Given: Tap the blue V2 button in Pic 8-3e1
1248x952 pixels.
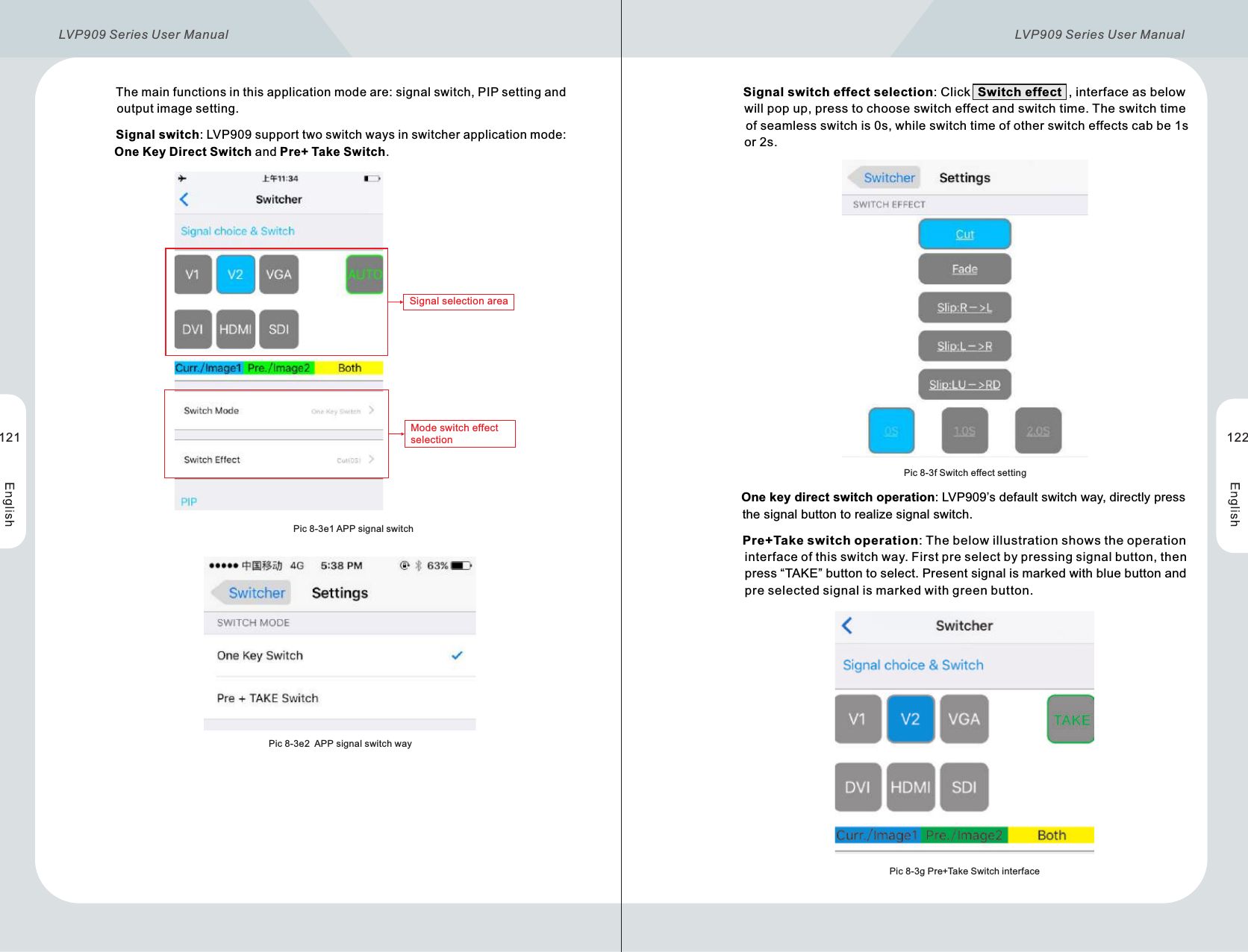Looking at the screenshot, I should click(x=236, y=275).
